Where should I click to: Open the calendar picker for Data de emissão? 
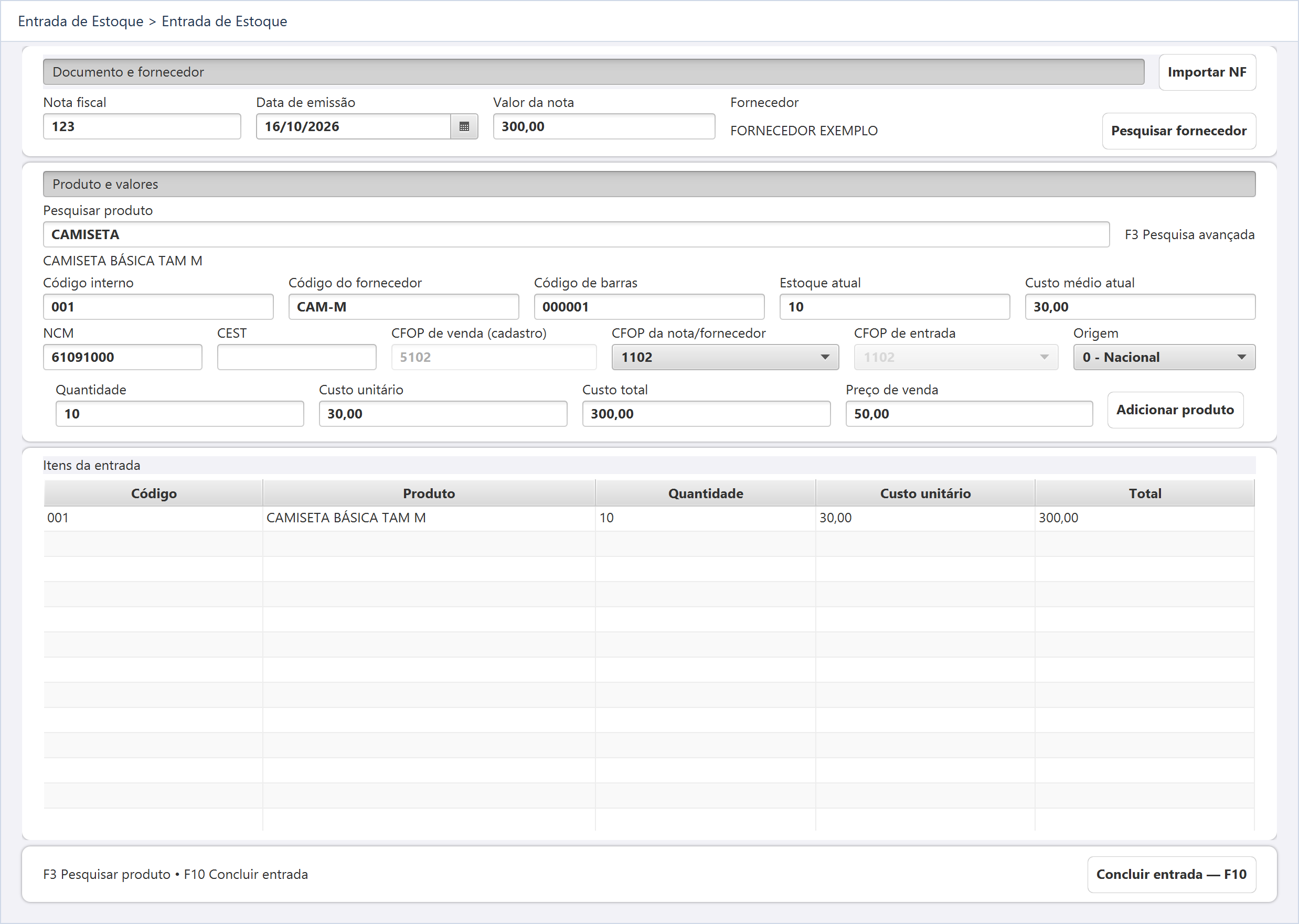464,126
